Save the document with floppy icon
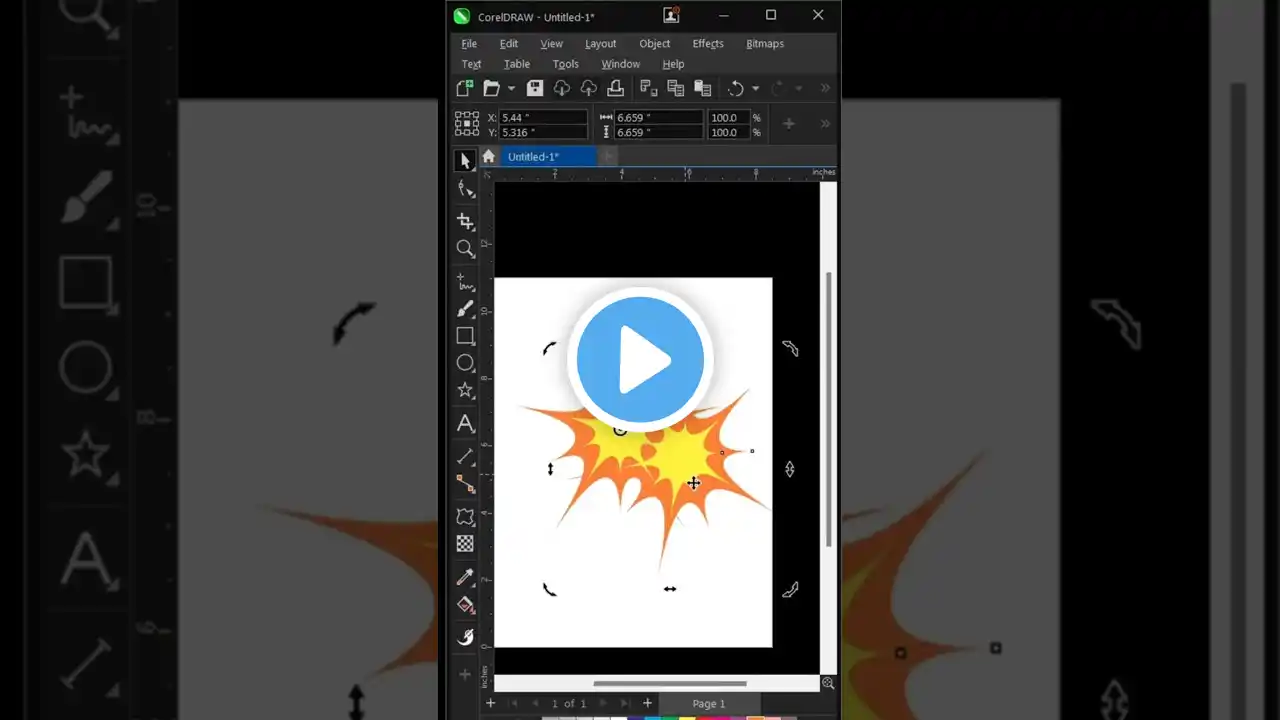The image size is (1280, 720). (535, 88)
